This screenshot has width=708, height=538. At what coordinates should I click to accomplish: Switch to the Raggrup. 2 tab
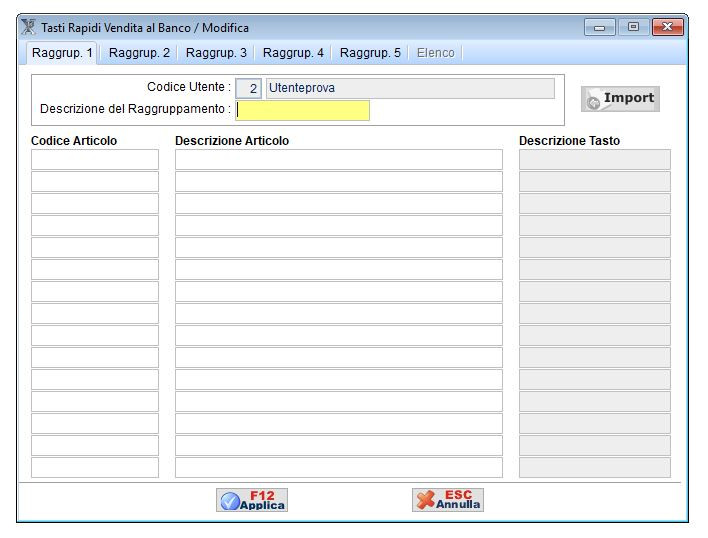(139, 53)
